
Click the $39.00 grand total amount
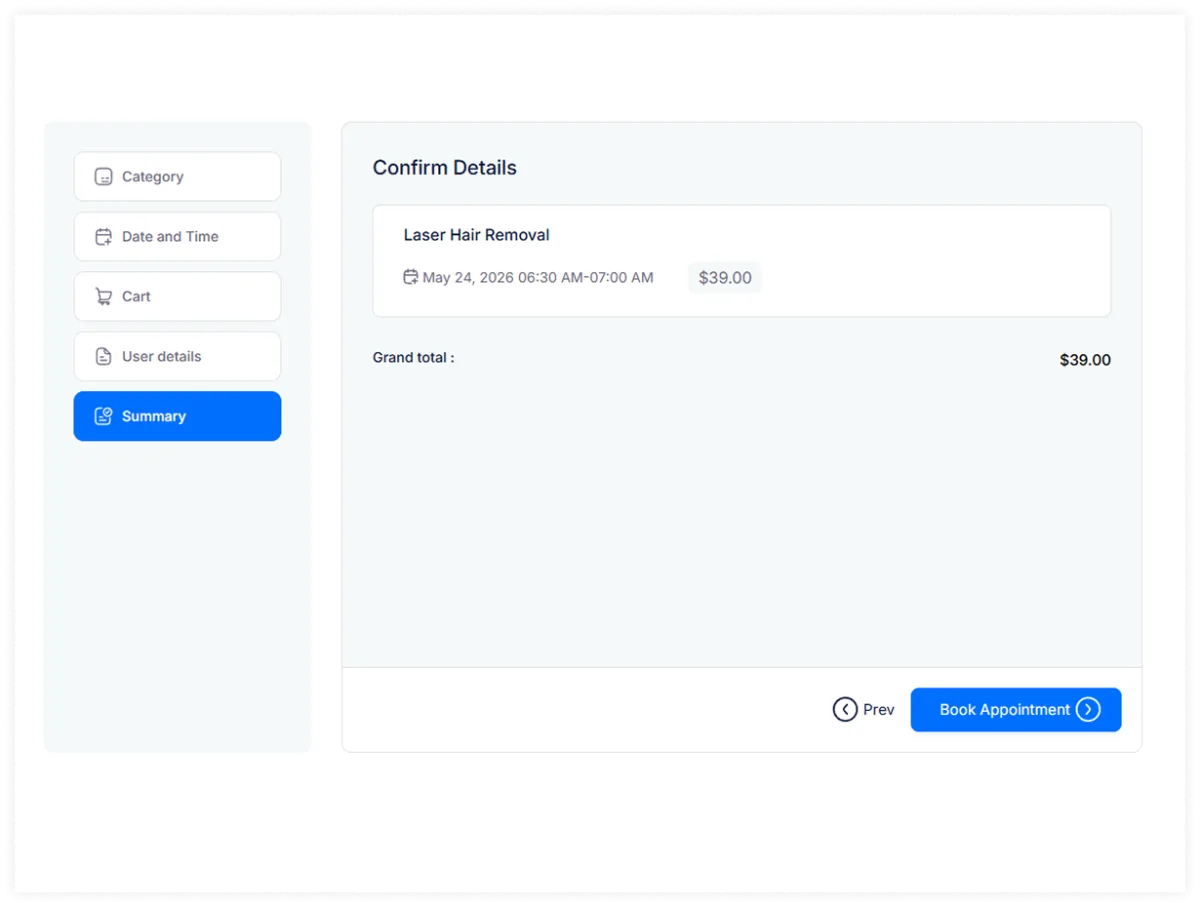click(1085, 360)
